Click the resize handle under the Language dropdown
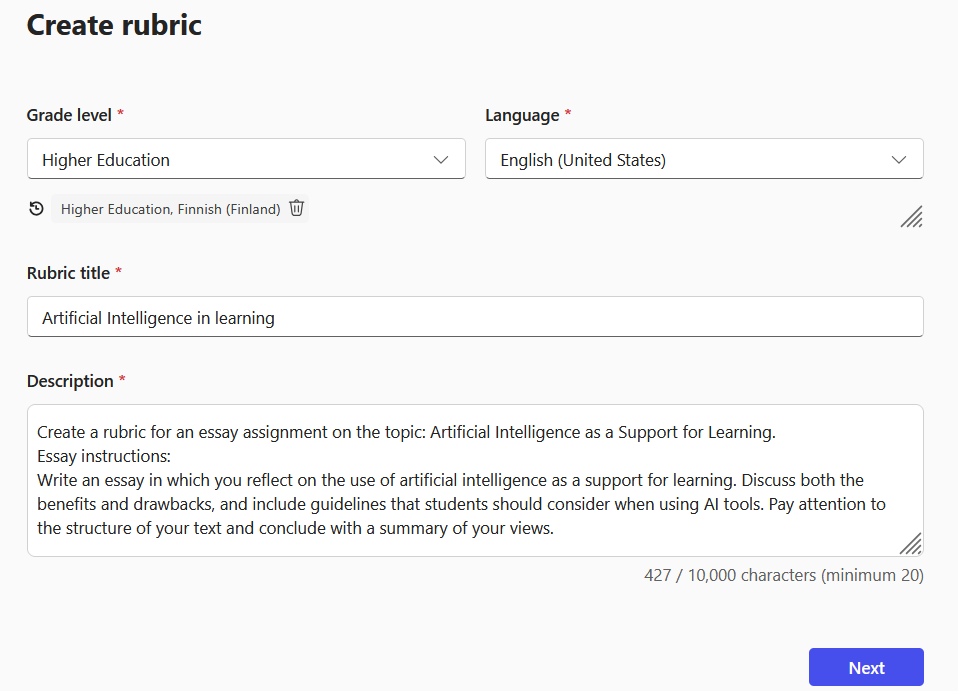Screen dimensions: 958x691 coord(911,217)
